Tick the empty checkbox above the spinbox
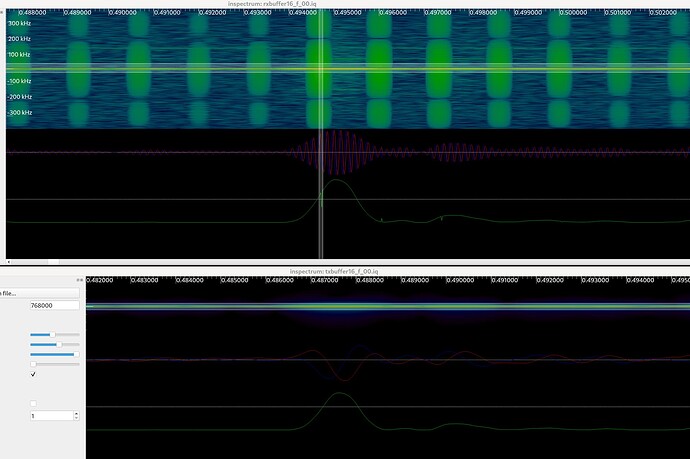This screenshot has height=459, width=690. (33, 404)
